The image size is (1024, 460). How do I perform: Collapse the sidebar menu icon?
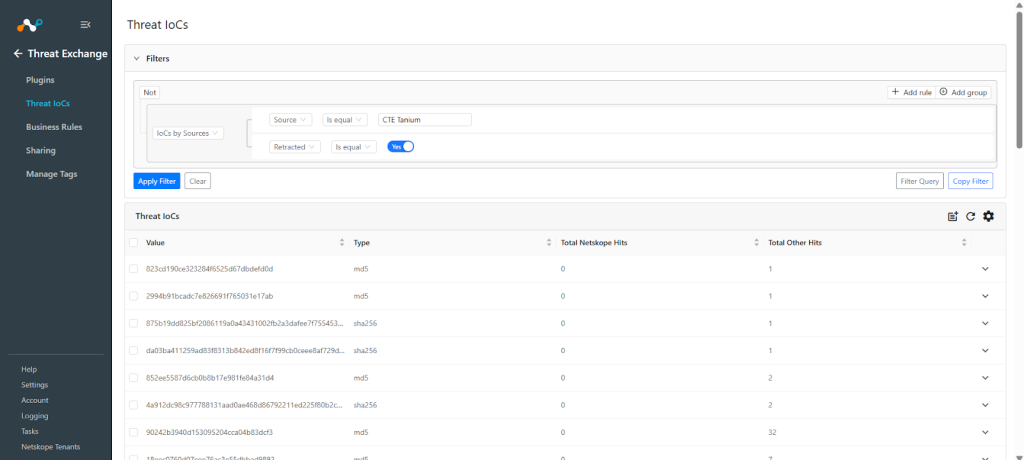click(85, 25)
